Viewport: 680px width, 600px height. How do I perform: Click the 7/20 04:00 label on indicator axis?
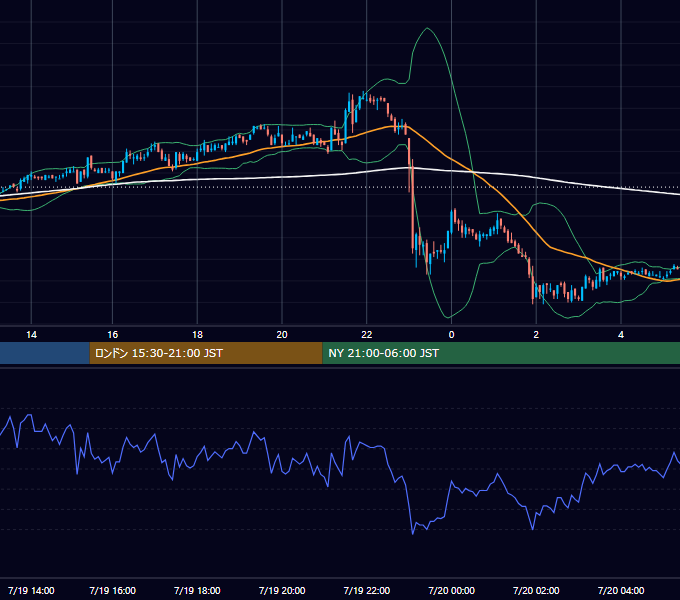pyautogui.click(x=621, y=590)
